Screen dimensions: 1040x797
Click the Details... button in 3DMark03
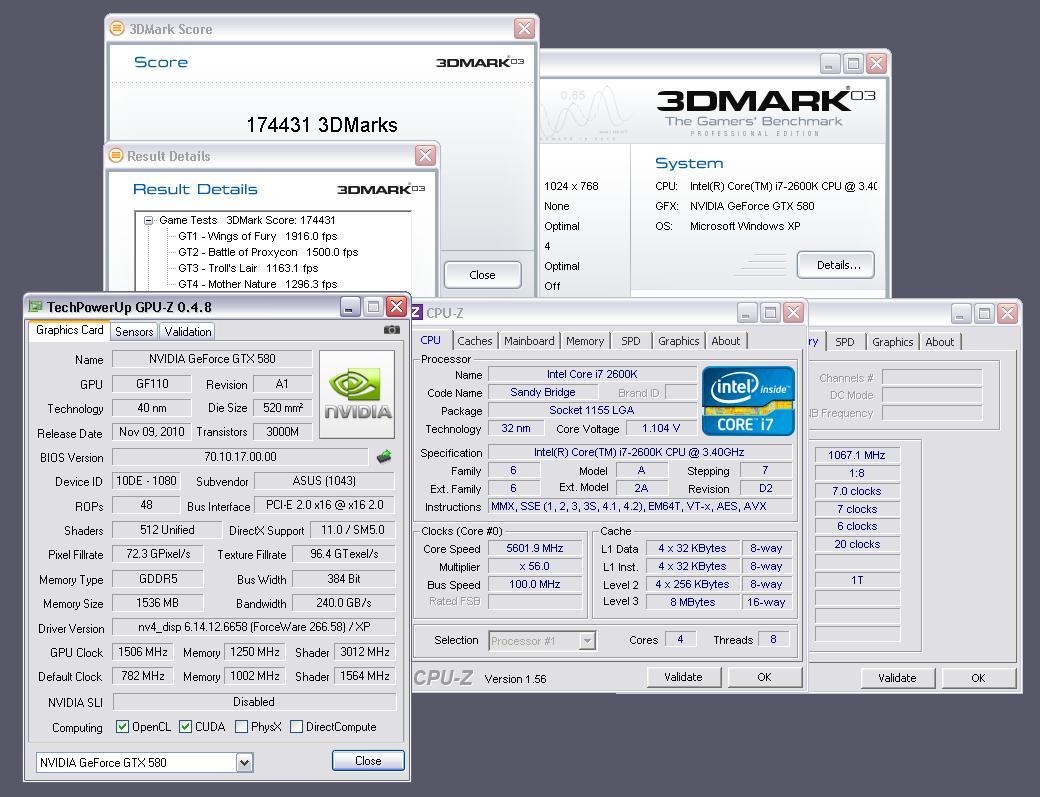coord(836,265)
